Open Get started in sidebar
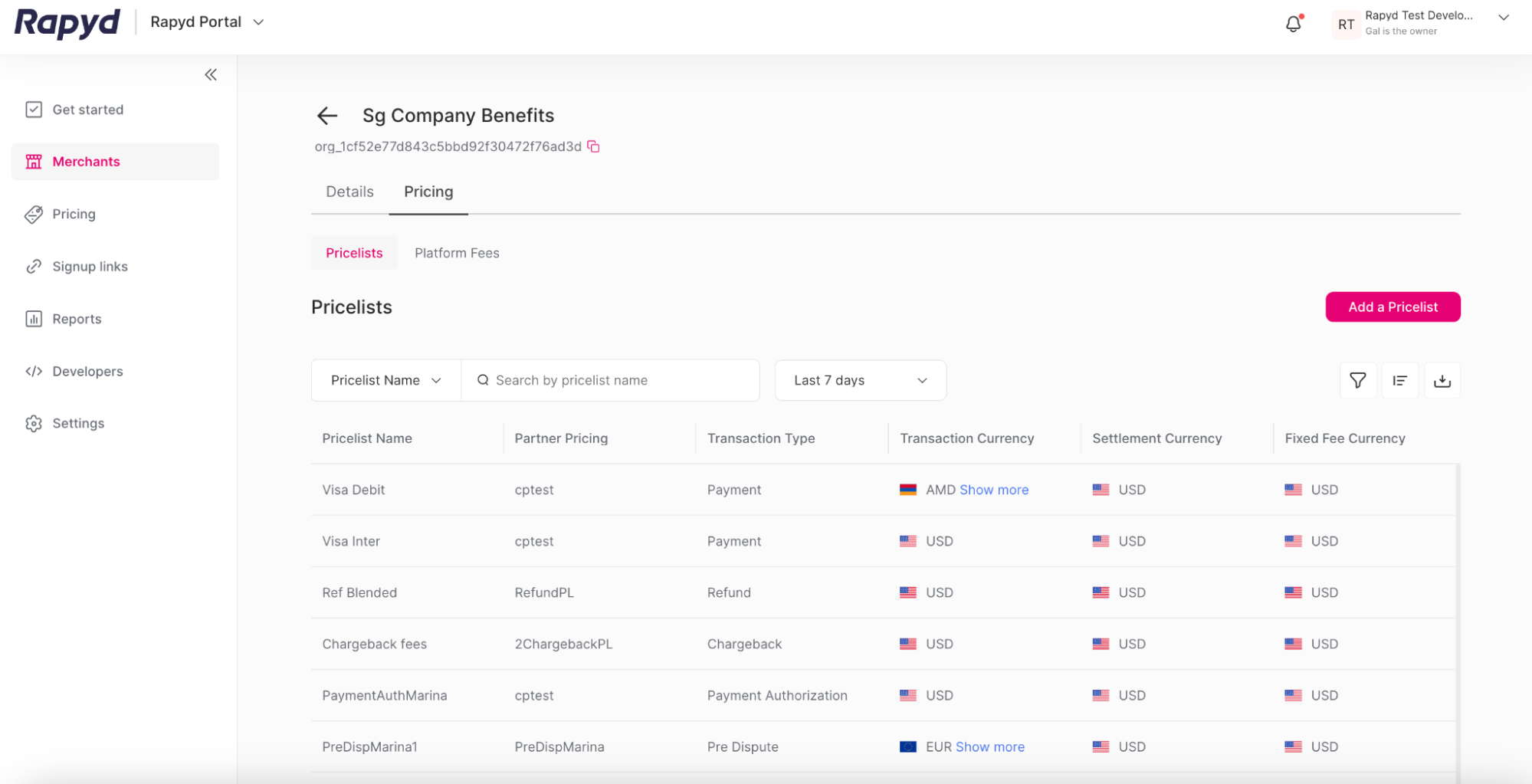Viewport: 1532px width, 784px height. click(116, 110)
